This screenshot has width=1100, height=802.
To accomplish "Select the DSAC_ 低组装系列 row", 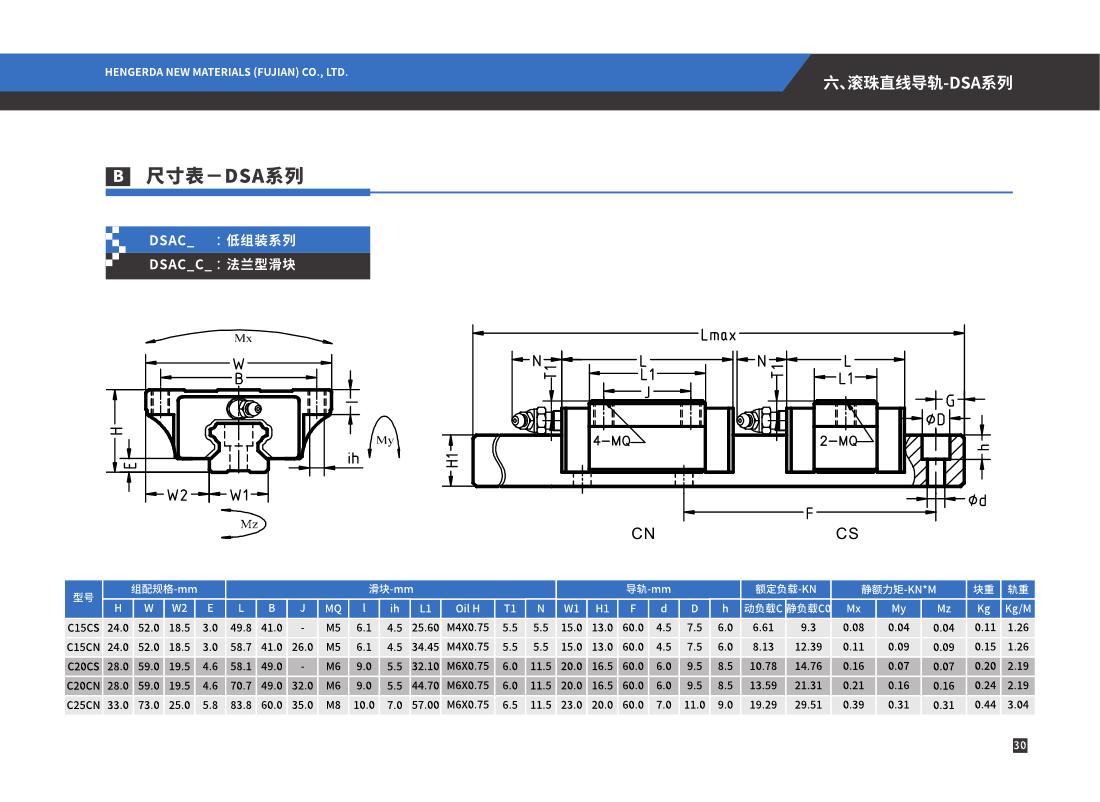I will 237,240.
